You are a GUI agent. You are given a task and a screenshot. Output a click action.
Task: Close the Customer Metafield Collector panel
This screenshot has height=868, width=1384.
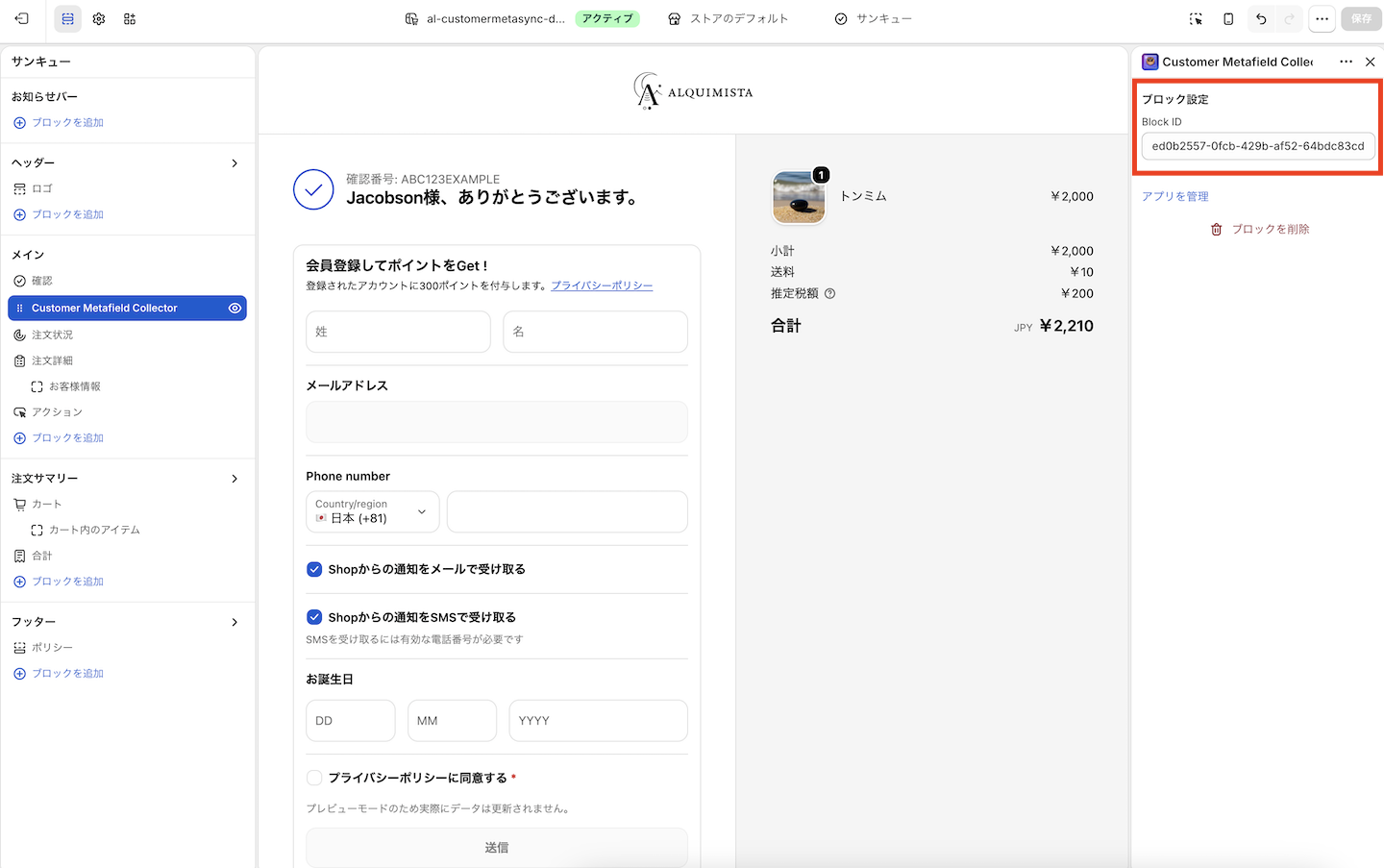[1371, 62]
